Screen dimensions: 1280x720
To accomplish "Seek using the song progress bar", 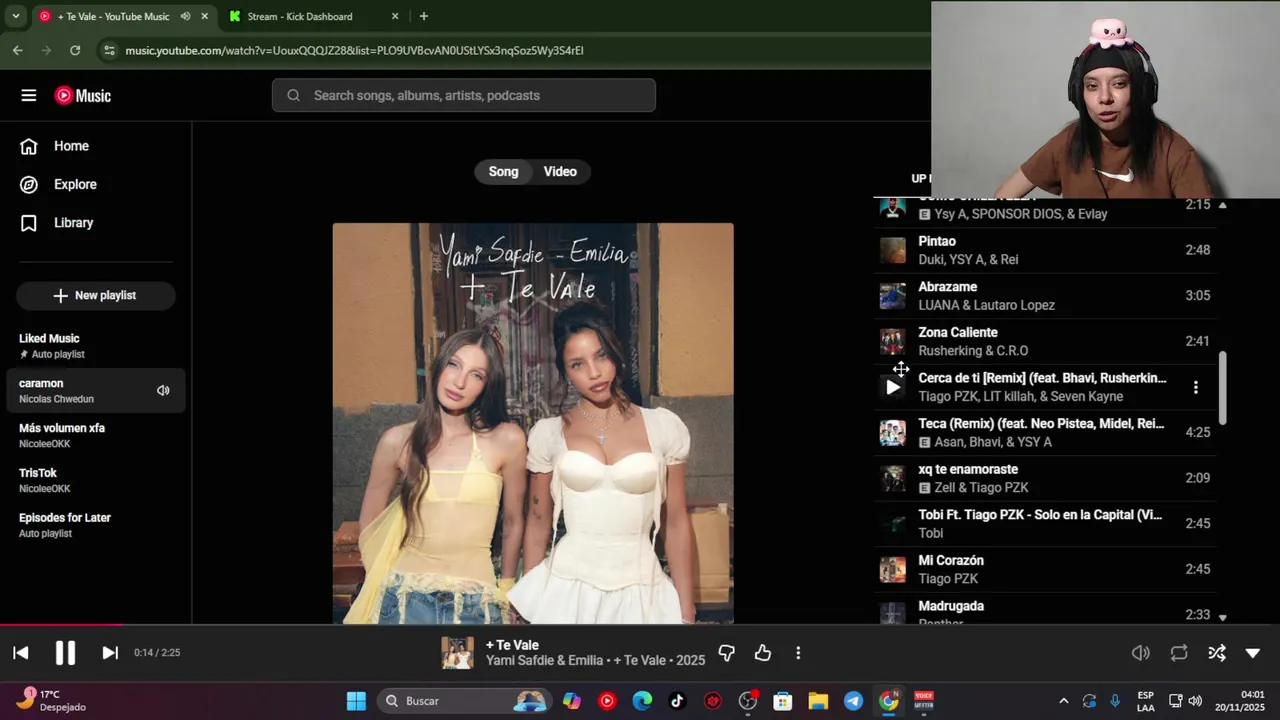I will pos(640,625).
